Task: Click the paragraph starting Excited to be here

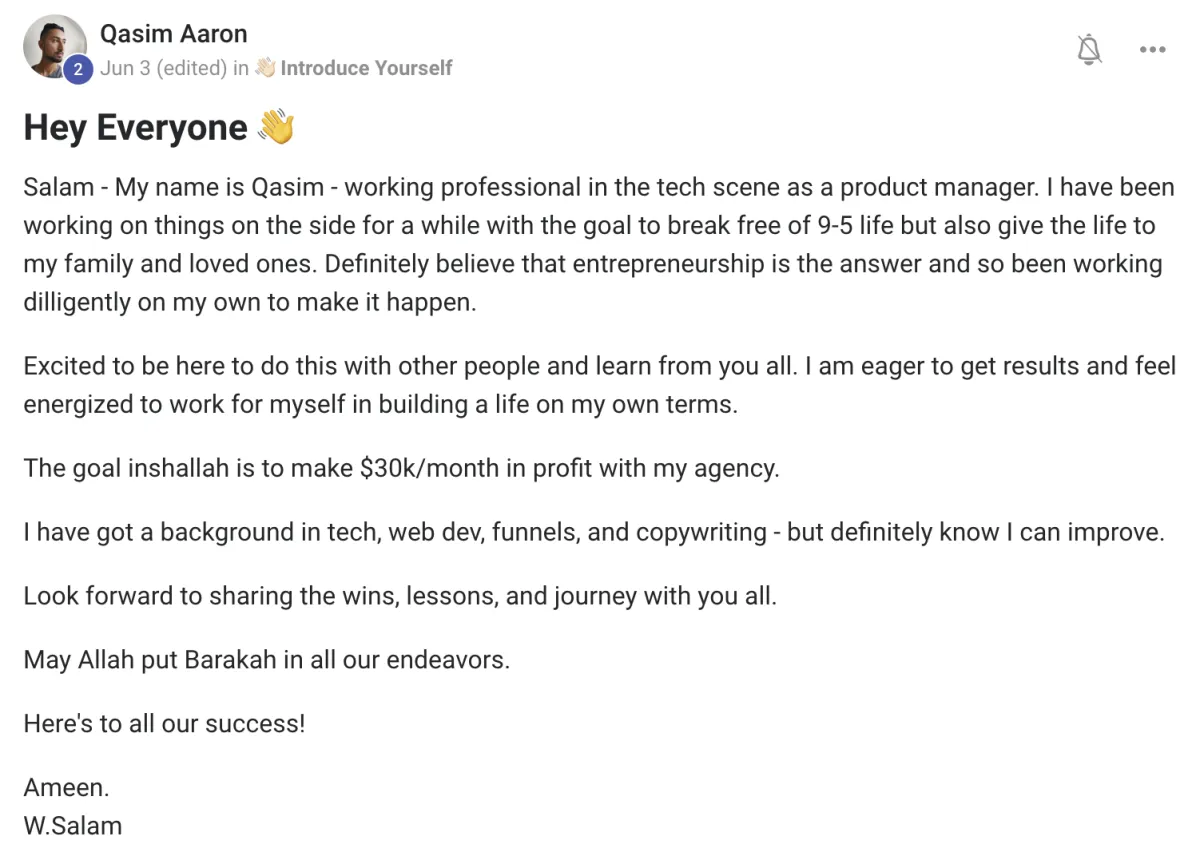Action: click(600, 385)
